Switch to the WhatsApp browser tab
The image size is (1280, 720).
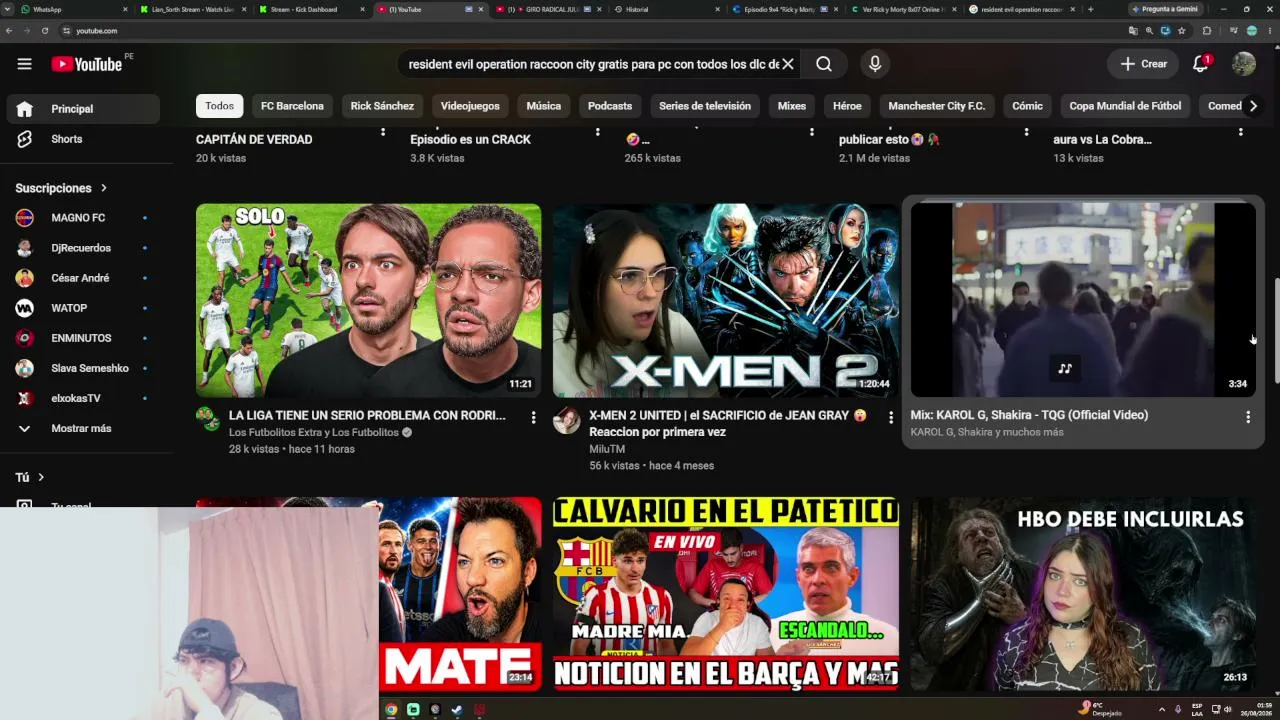pyautogui.click(x=73, y=9)
